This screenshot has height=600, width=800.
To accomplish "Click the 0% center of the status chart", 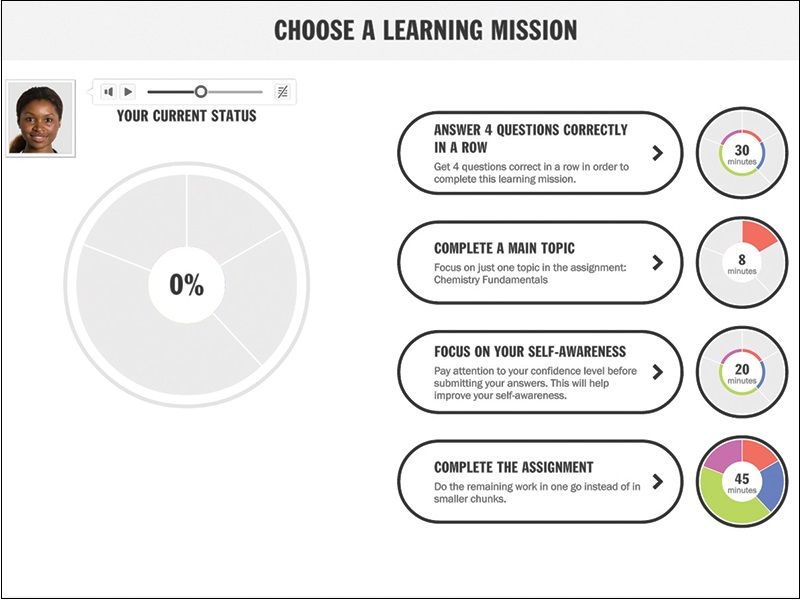I will point(187,285).
